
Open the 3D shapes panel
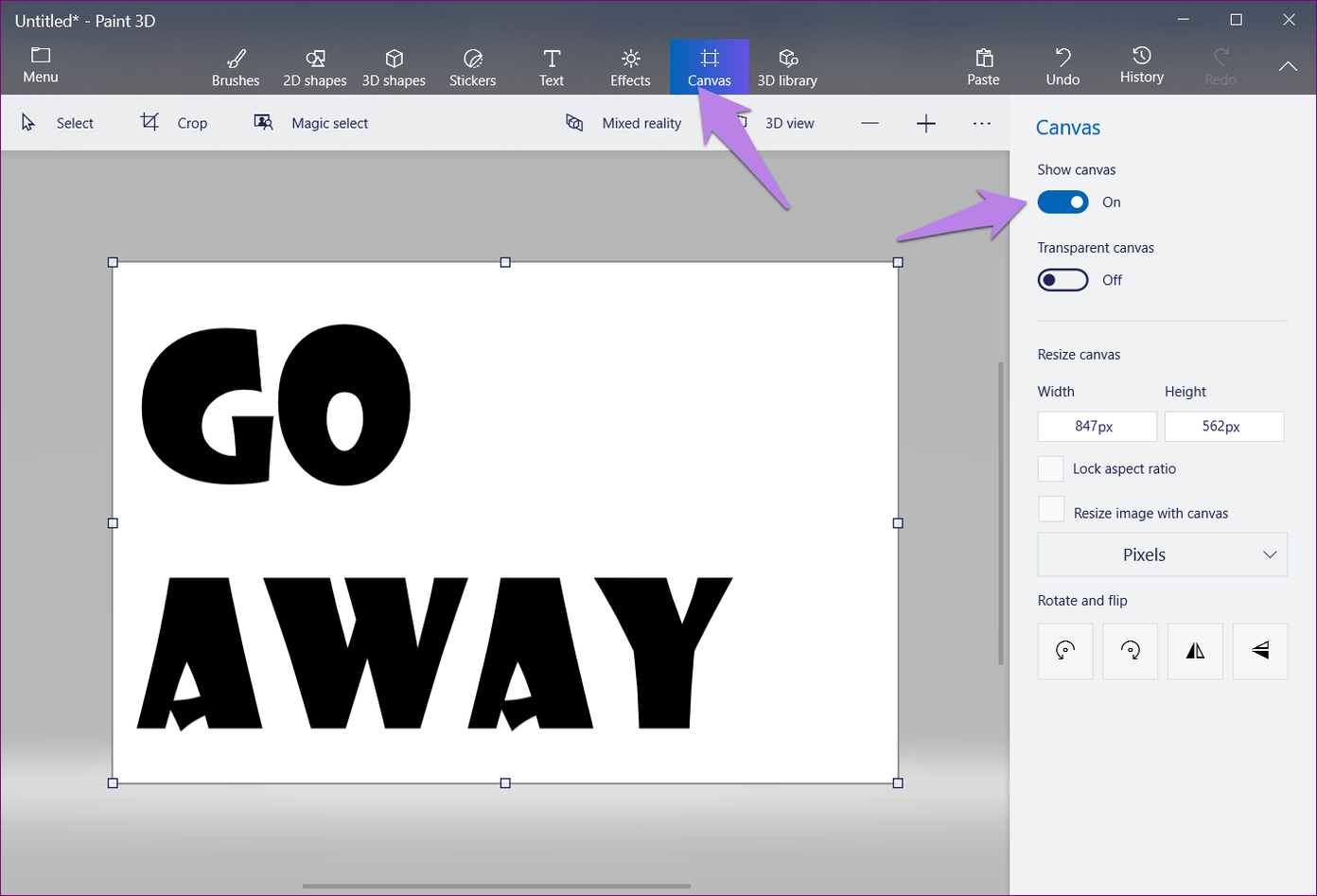coord(394,67)
